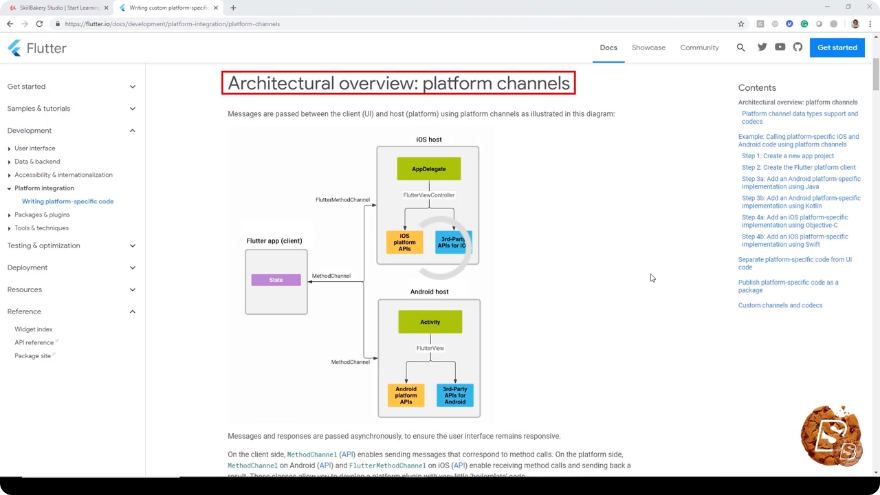The image size is (880, 495).
Task: Reload the page with the refresh icon
Action: point(39,24)
